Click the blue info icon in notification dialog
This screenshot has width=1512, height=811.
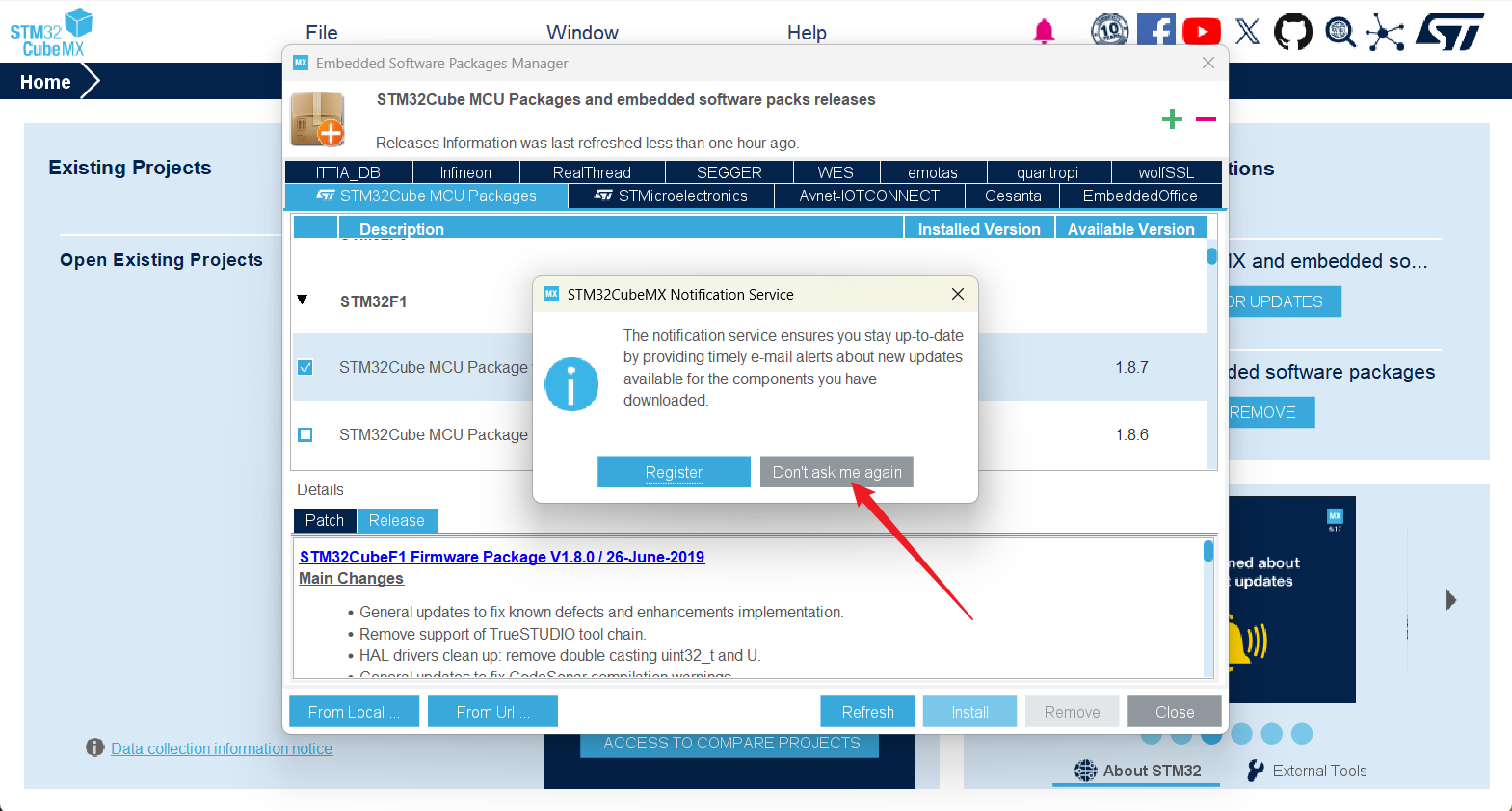[571, 384]
